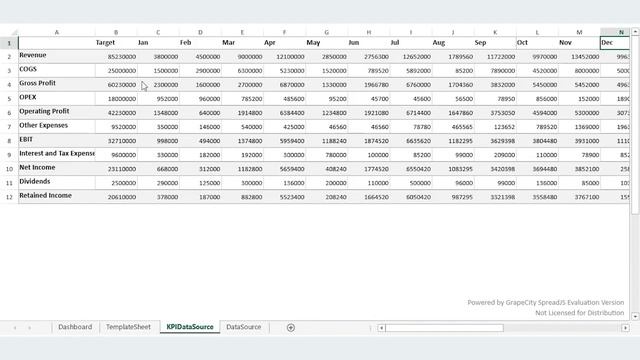The width and height of the screenshot is (640, 360).
Task: Click the Feb header cell
Action: [x=200, y=42]
